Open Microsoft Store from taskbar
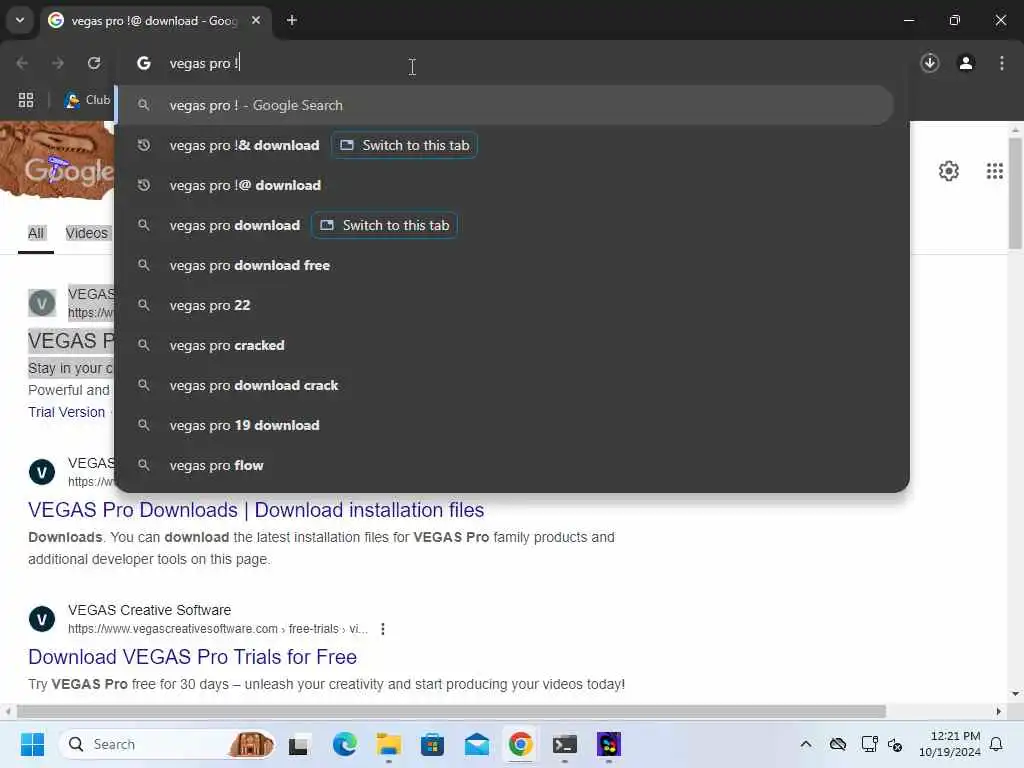Image resolution: width=1024 pixels, height=768 pixels. pyautogui.click(x=432, y=744)
